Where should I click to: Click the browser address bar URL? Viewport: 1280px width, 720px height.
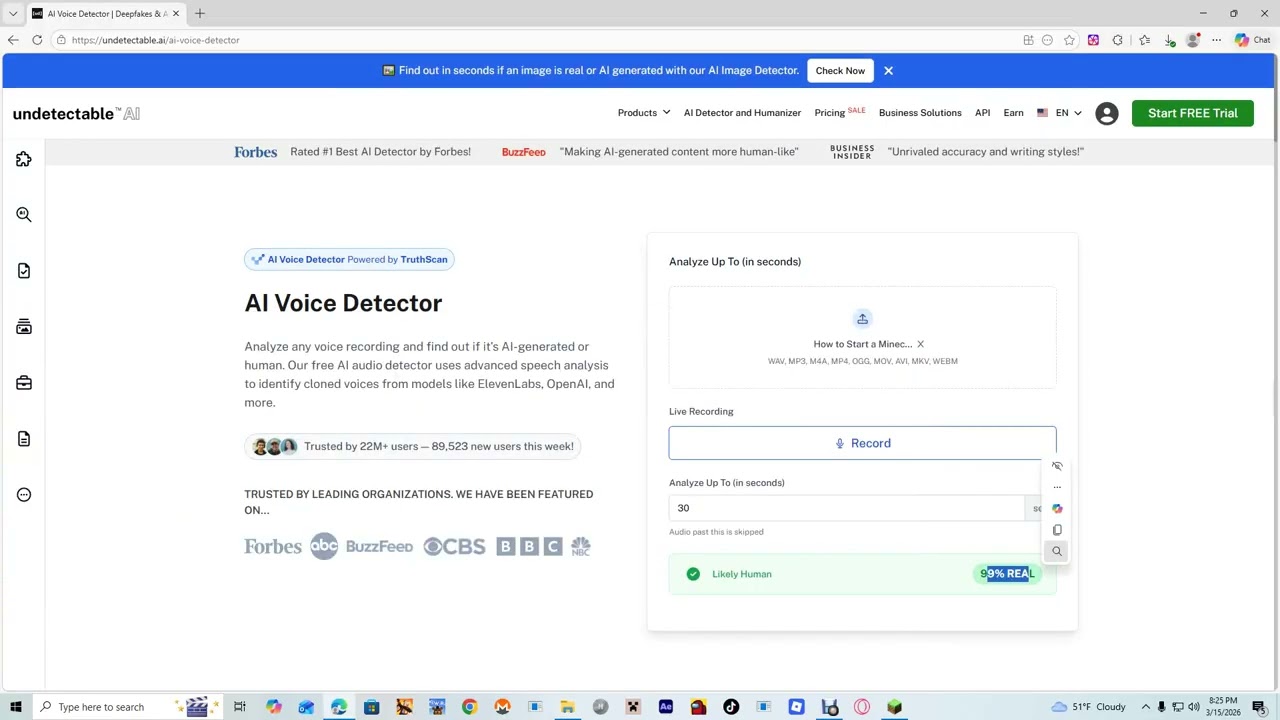(x=155, y=40)
